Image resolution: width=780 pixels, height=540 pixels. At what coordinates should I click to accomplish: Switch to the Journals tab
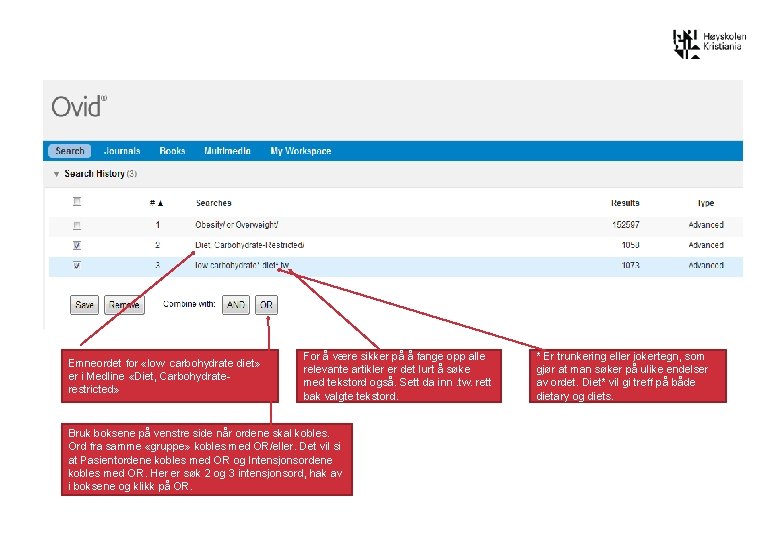coord(122,151)
